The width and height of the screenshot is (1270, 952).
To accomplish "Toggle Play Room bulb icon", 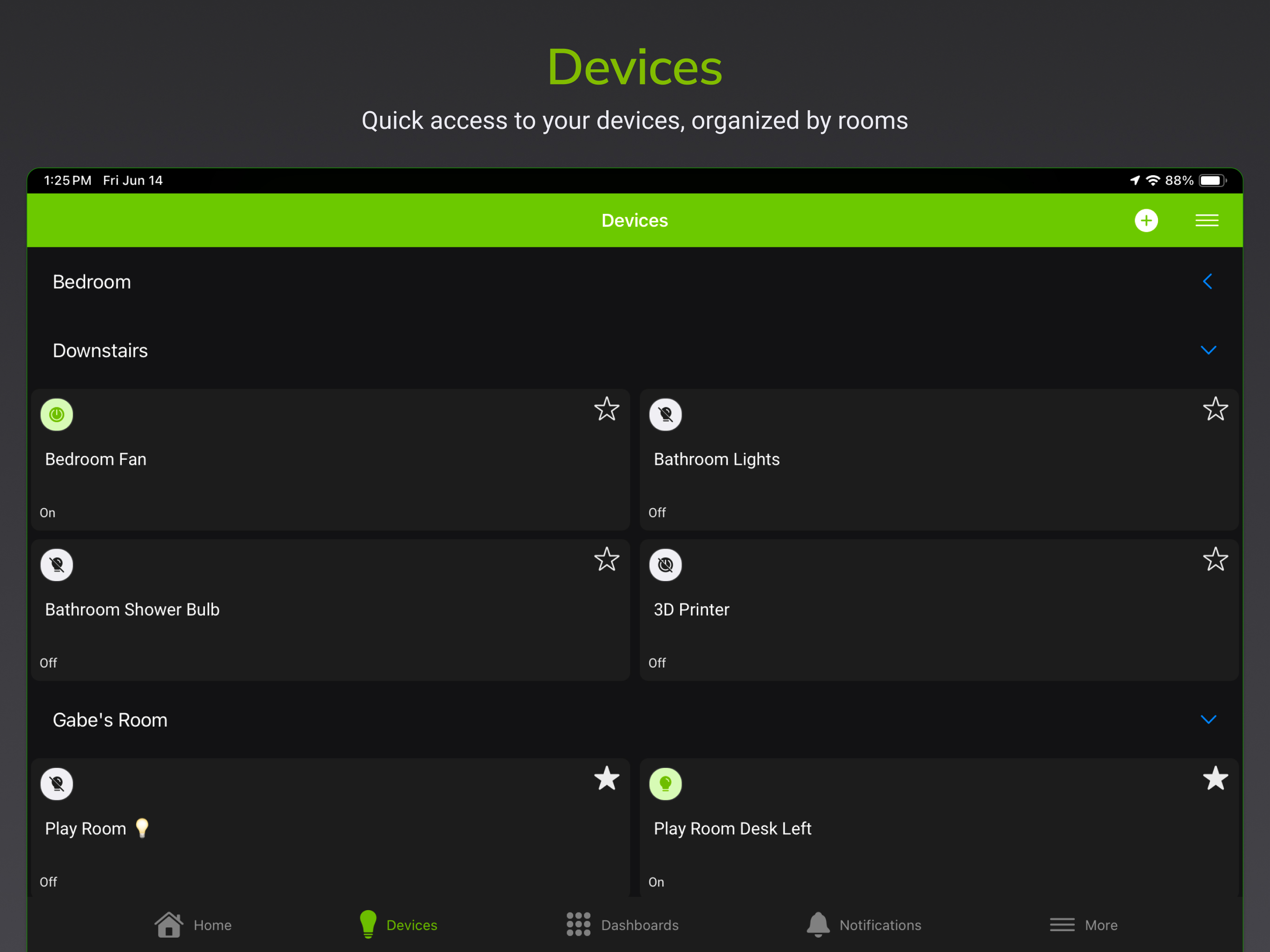I will pos(57,784).
